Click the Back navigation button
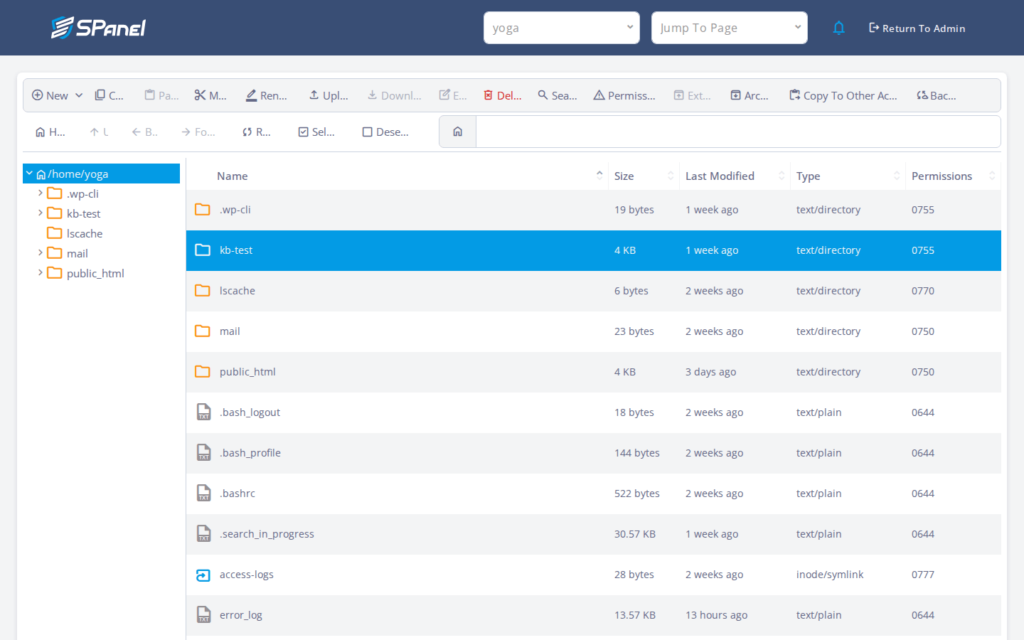This screenshot has width=1024, height=640. point(144,132)
